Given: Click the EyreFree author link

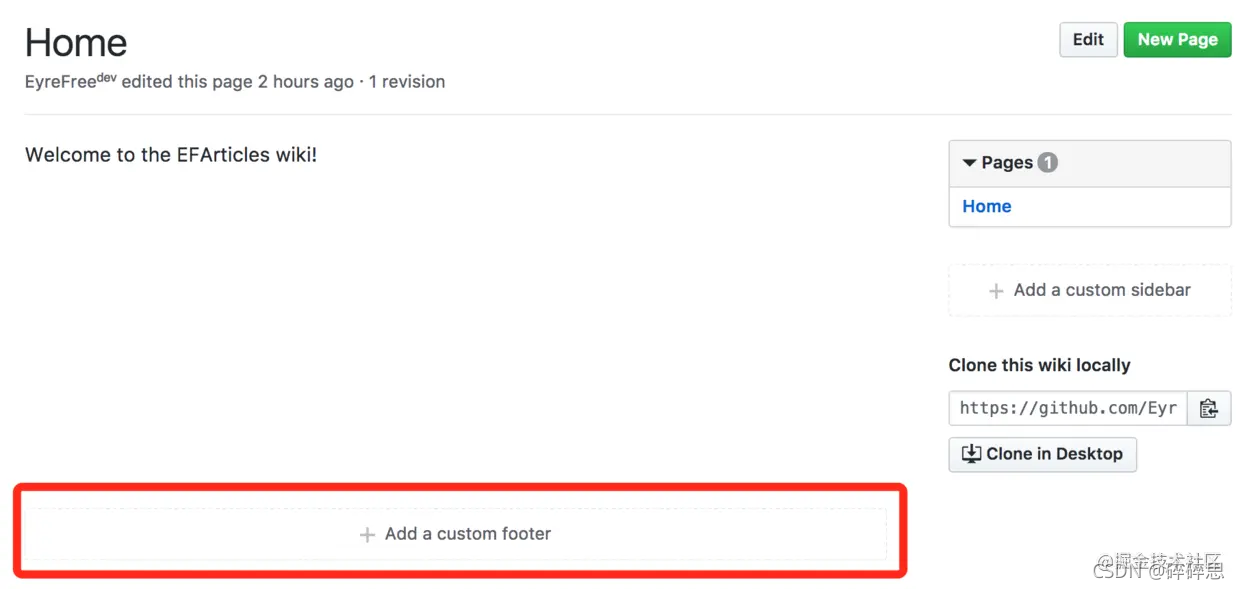Looking at the screenshot, I should tap(62, 81).
